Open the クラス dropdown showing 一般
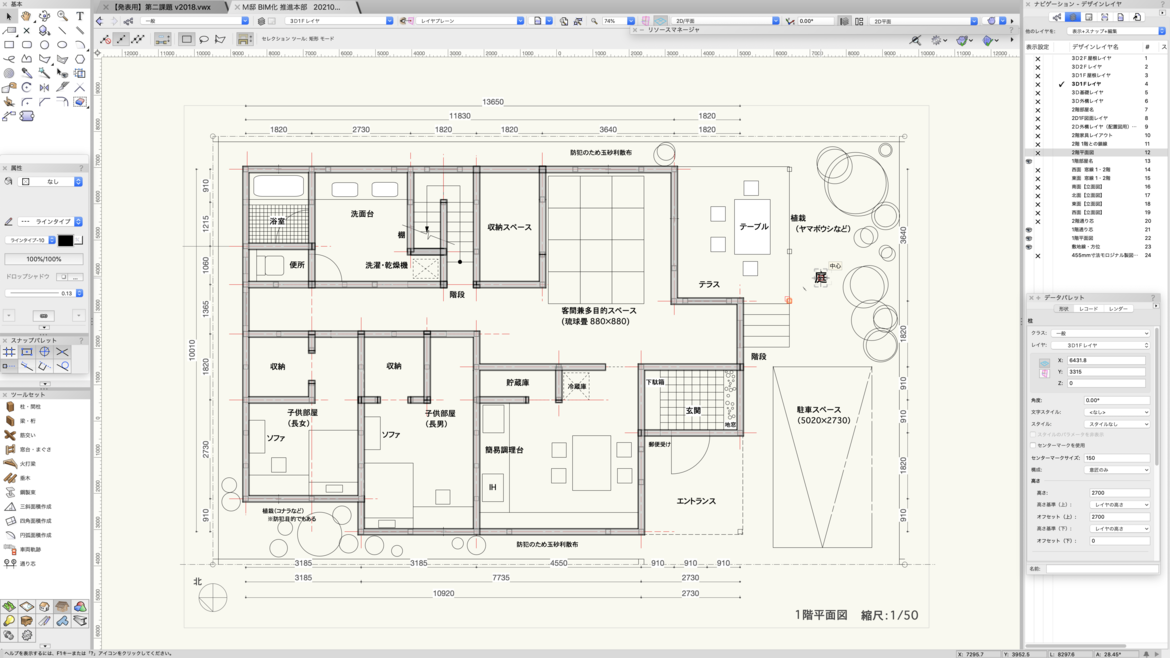 (x=1099, y=333)
